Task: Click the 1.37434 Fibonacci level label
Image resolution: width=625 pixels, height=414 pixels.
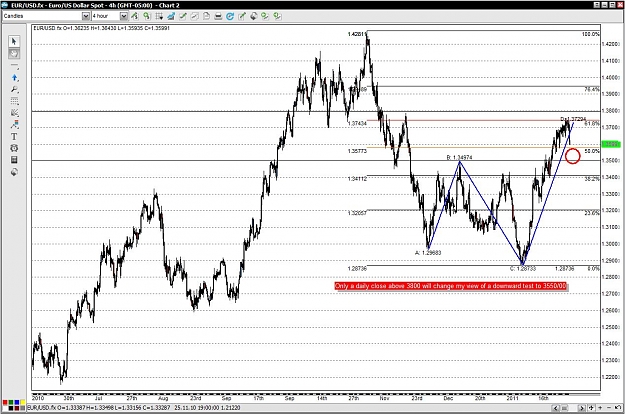Action: (x=357, y=124)
